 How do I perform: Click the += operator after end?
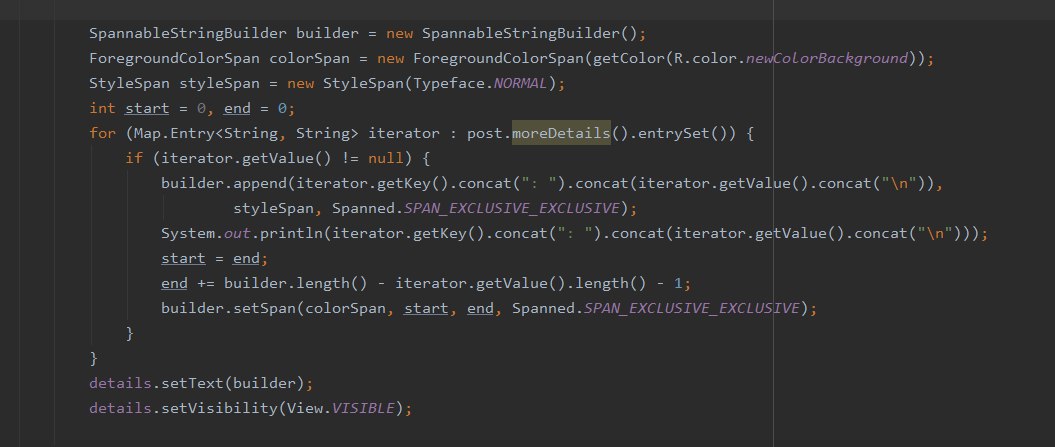coord(205,283)
